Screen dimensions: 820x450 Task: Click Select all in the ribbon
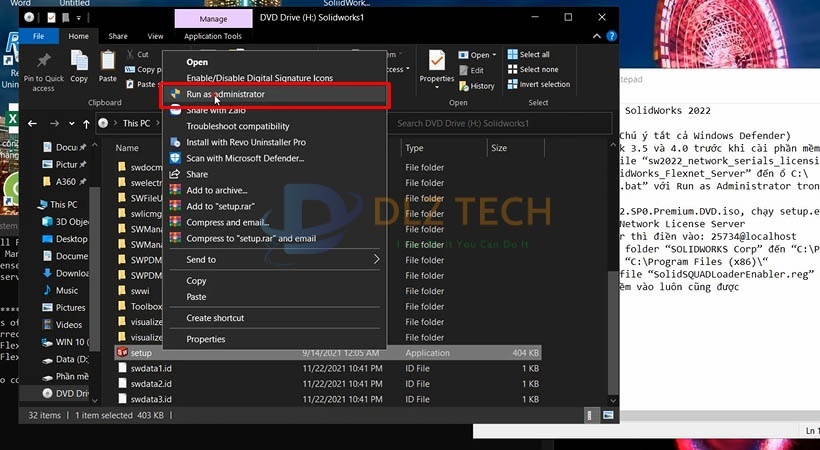(529, 54)
